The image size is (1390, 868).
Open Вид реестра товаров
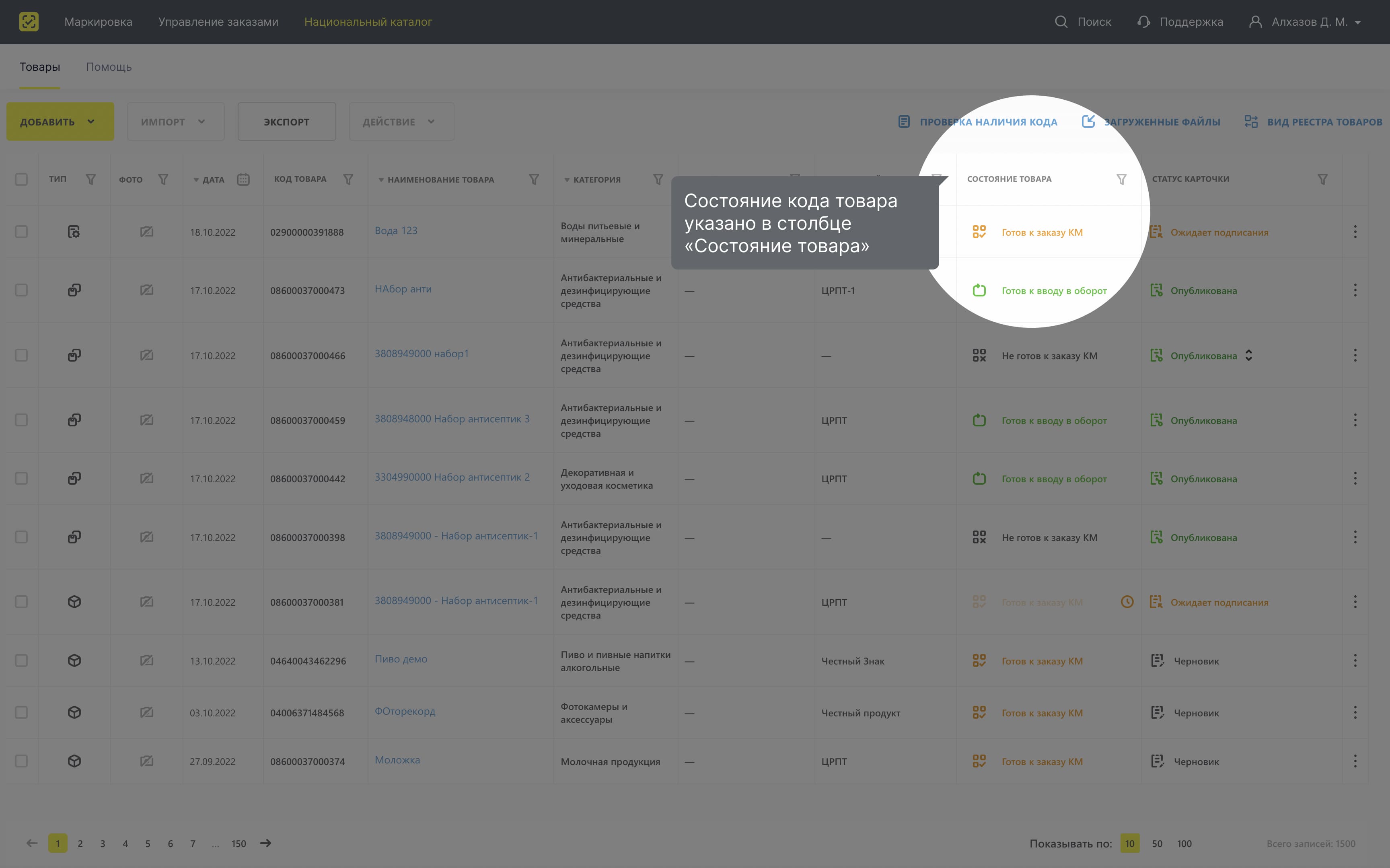(1313, 122)
